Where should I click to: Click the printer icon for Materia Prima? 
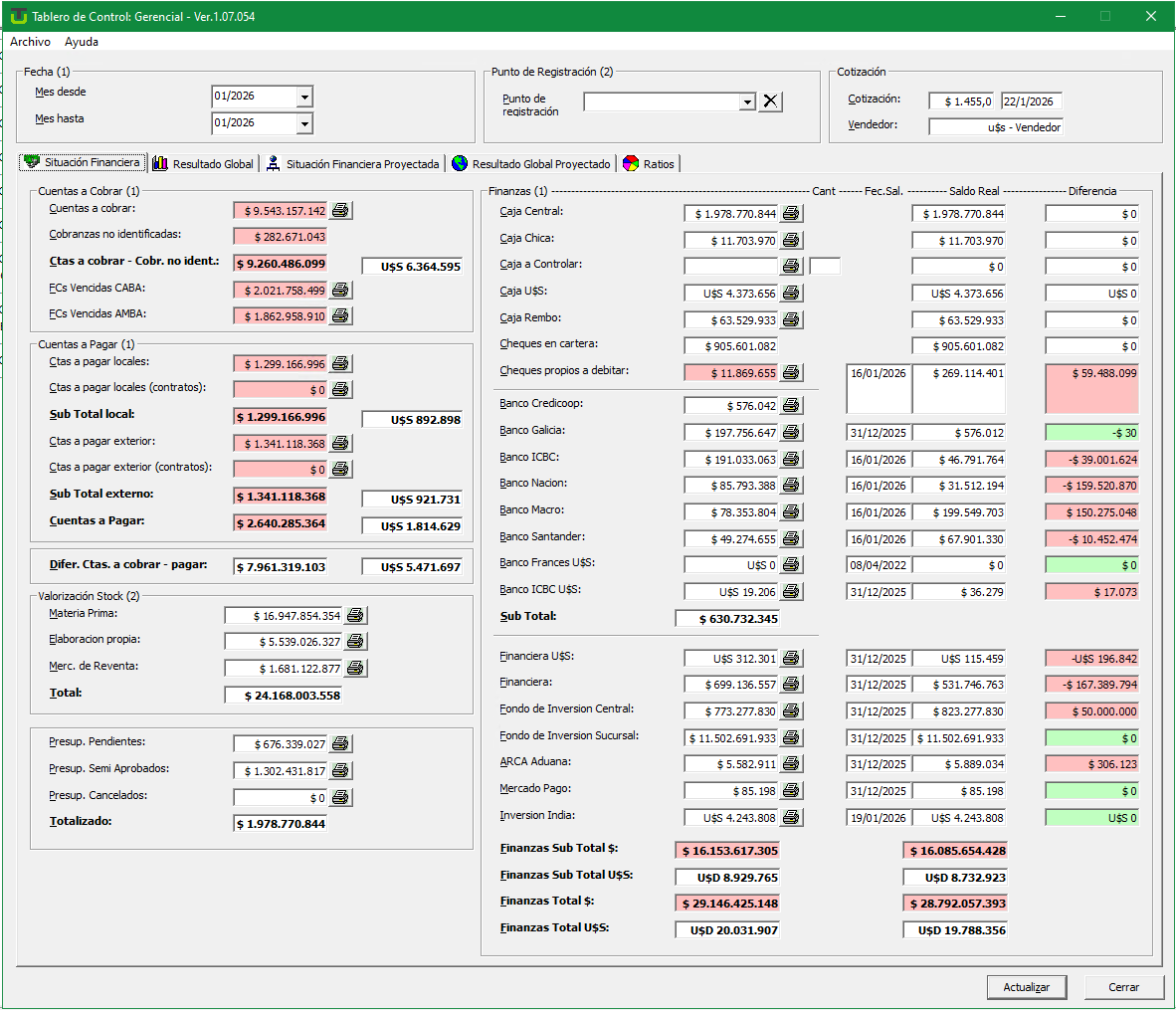coord(356,616)
